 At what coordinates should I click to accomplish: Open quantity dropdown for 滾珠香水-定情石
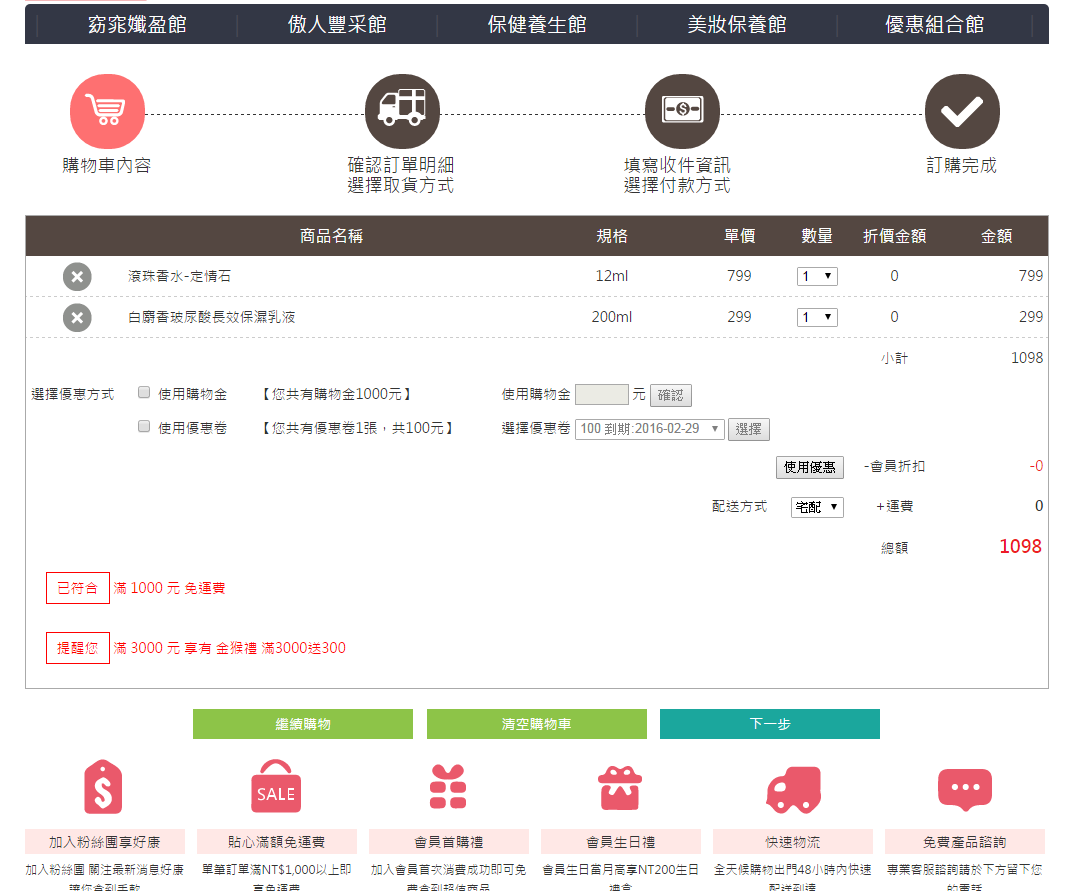pyautogui.click(x=817, y=277)
